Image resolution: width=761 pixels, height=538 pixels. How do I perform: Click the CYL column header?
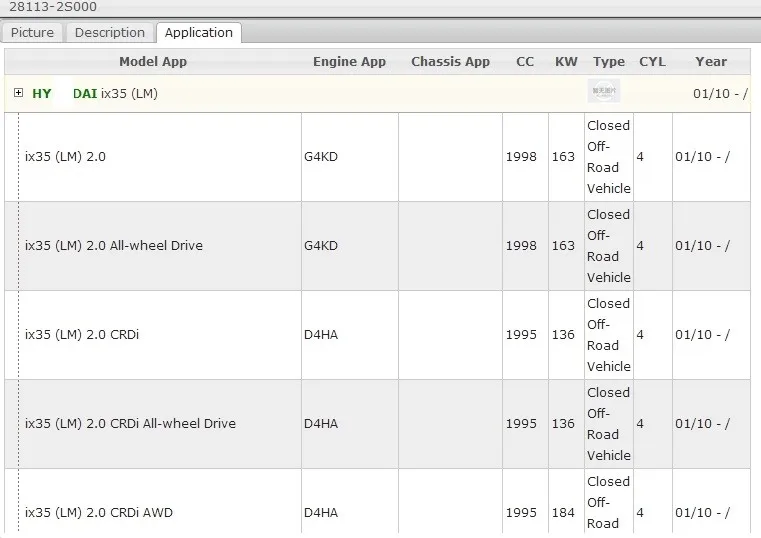tap(652, 62)
